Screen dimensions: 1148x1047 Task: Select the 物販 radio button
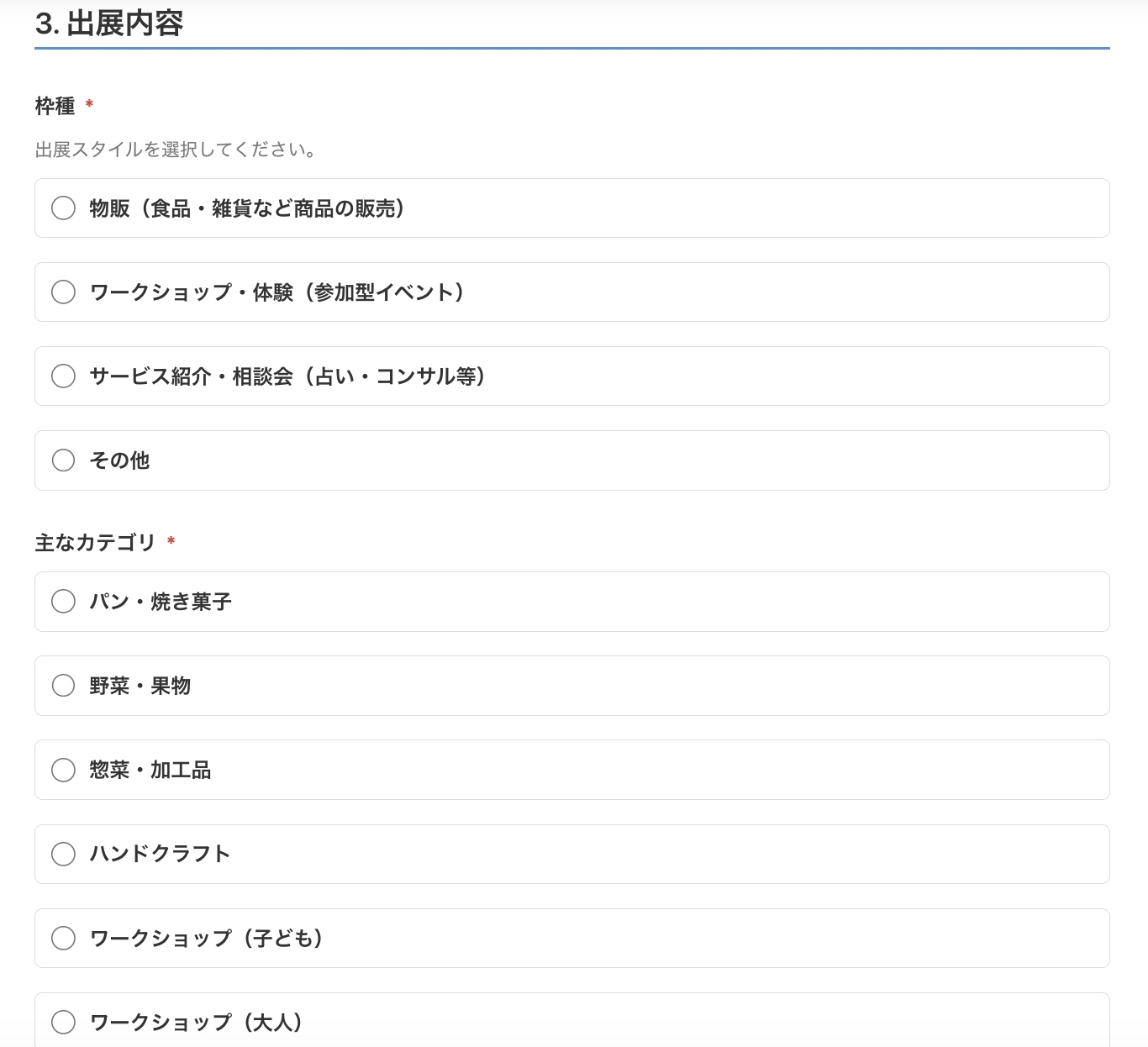click(x=63, y=208)
